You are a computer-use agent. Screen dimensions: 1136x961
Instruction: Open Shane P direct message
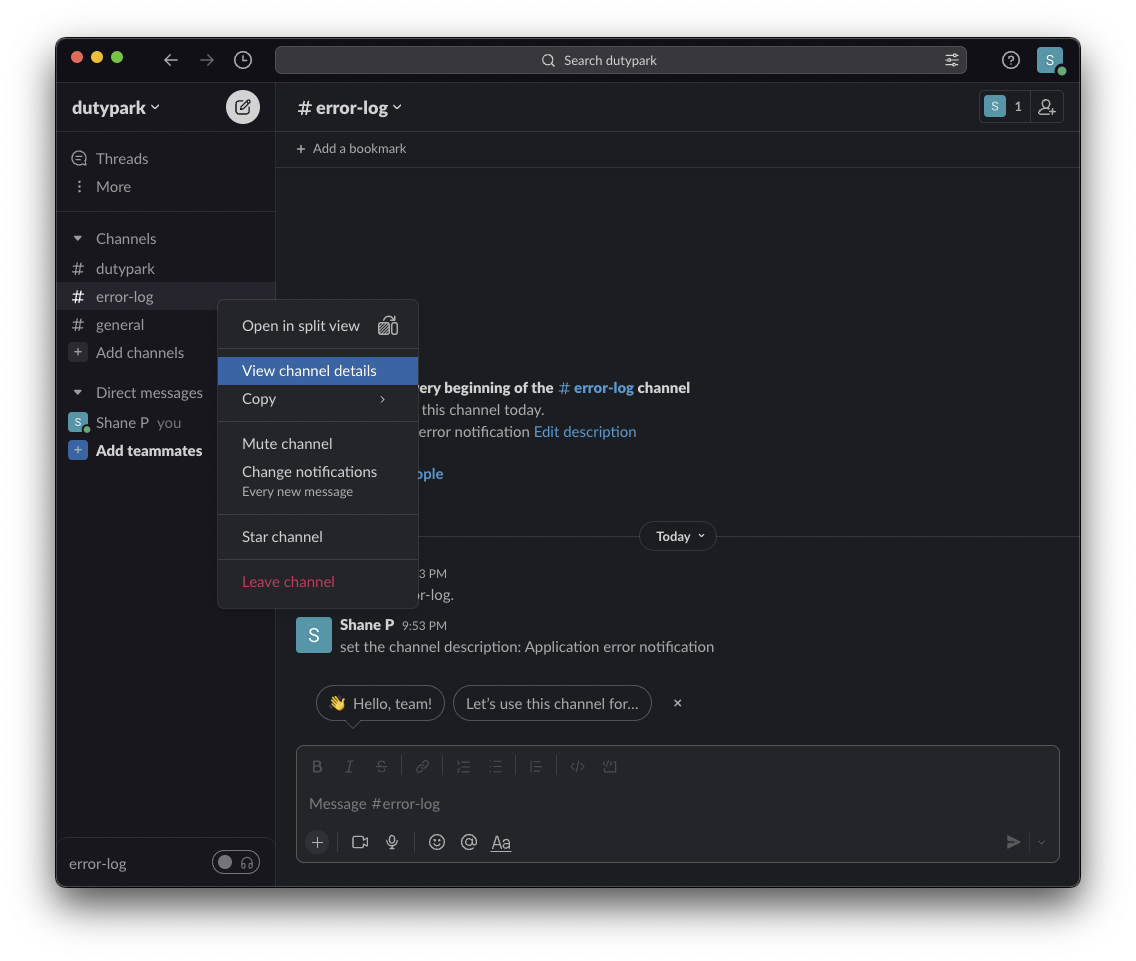[139, 423]
